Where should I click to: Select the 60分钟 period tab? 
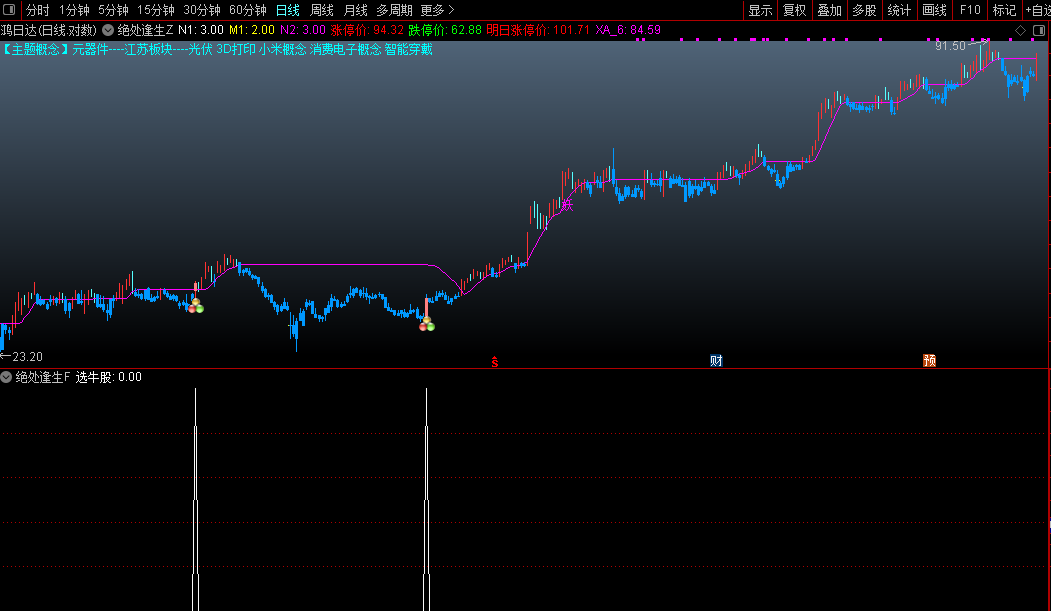coord(247,10)
